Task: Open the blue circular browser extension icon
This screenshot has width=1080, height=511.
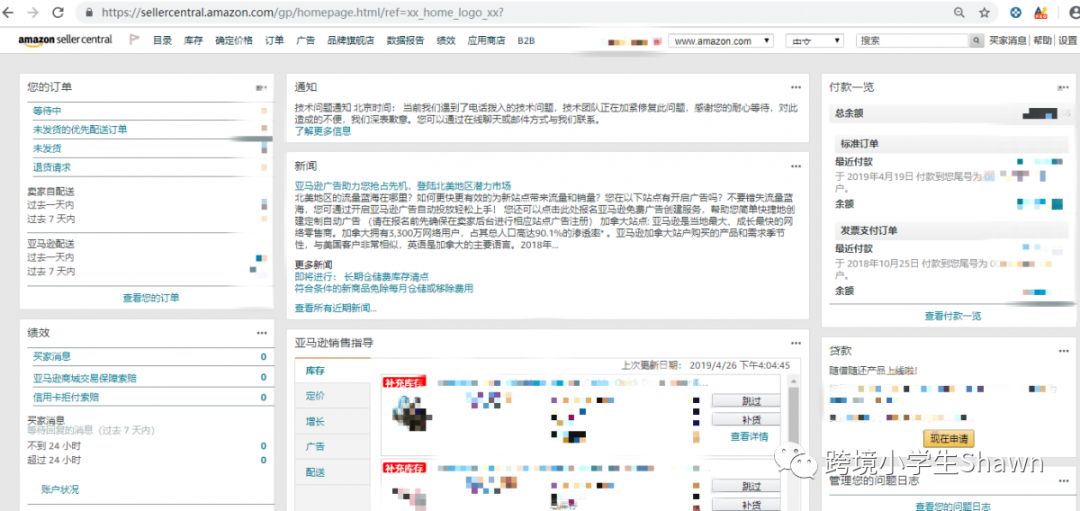Action: click(1016, 12)
